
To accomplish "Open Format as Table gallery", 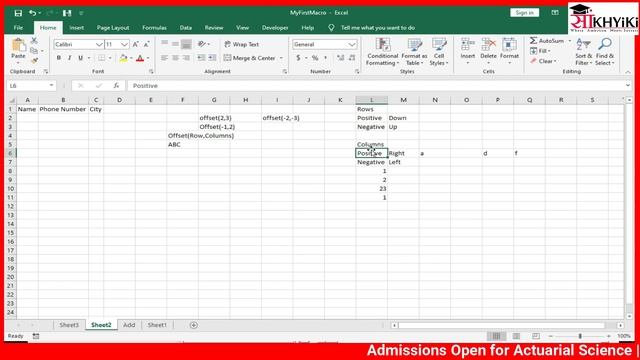I will 414,52.
